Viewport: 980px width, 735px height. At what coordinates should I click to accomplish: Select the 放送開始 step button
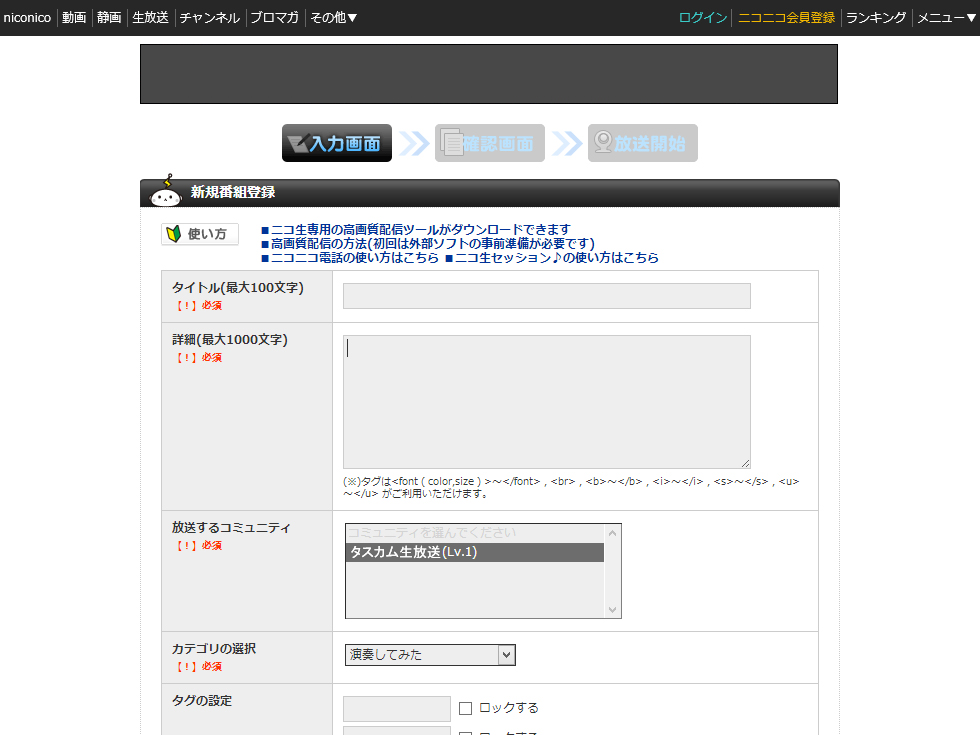click(x=642, y=143)
